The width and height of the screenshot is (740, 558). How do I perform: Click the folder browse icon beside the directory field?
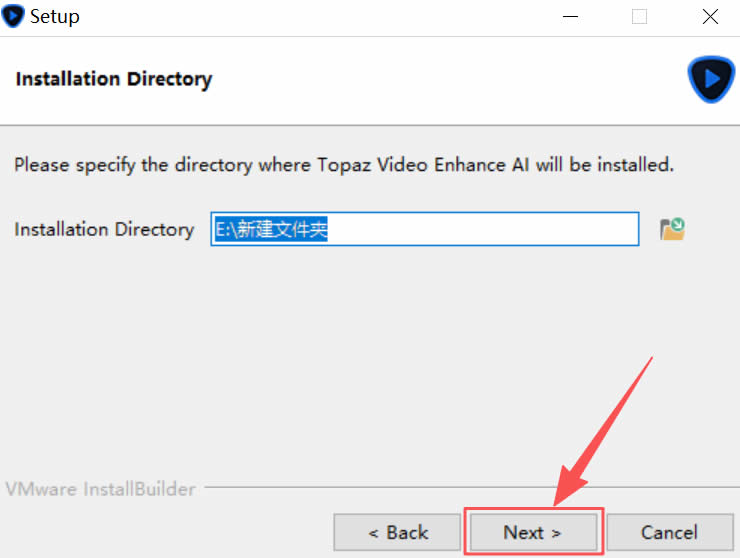point(672,229)
